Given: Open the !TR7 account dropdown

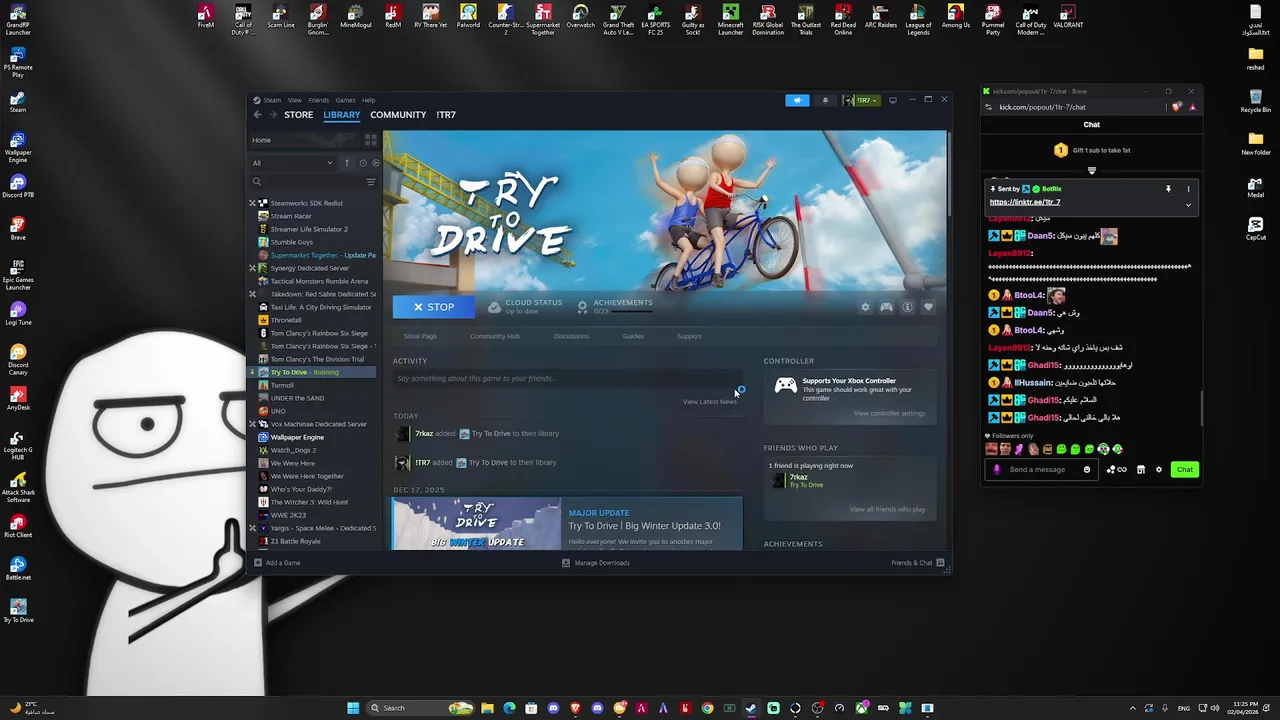Looking at the screenshot, I should (x=860, y=100).
